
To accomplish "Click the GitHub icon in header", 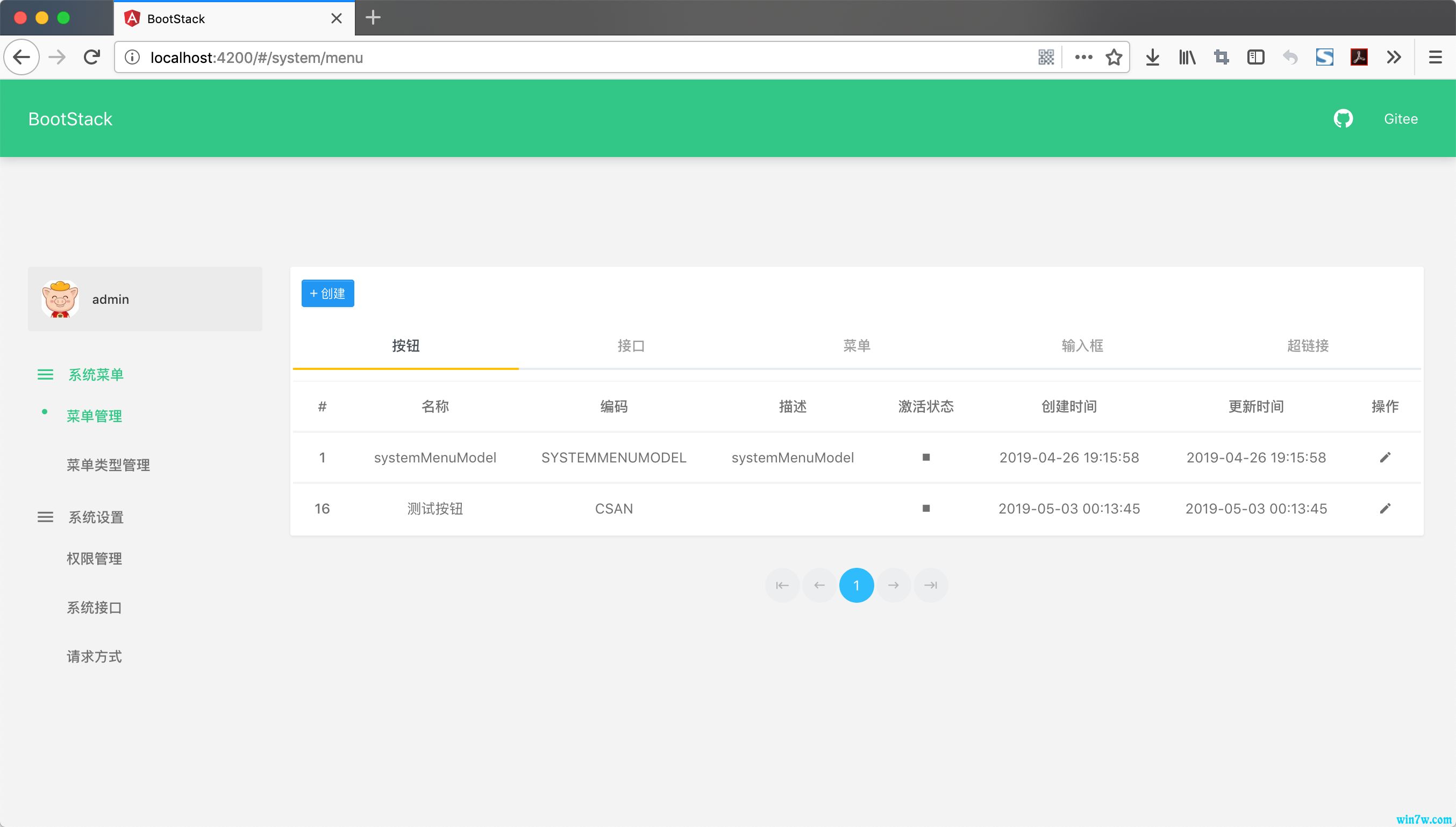I will click(1343, 119).
